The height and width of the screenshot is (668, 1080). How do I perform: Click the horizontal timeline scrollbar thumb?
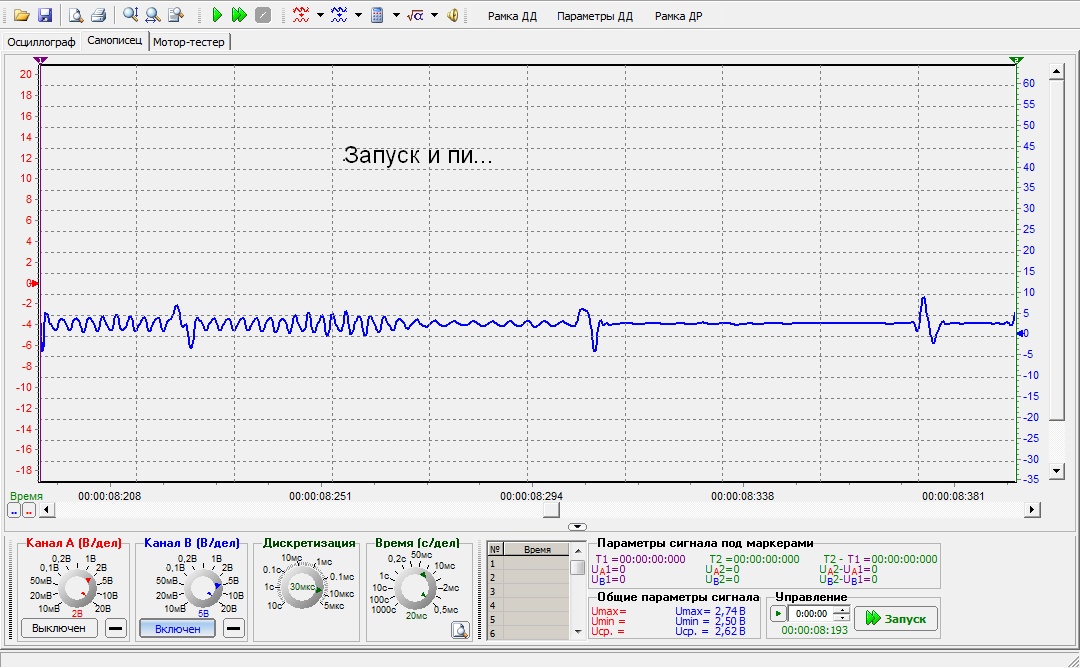(550, 510)
